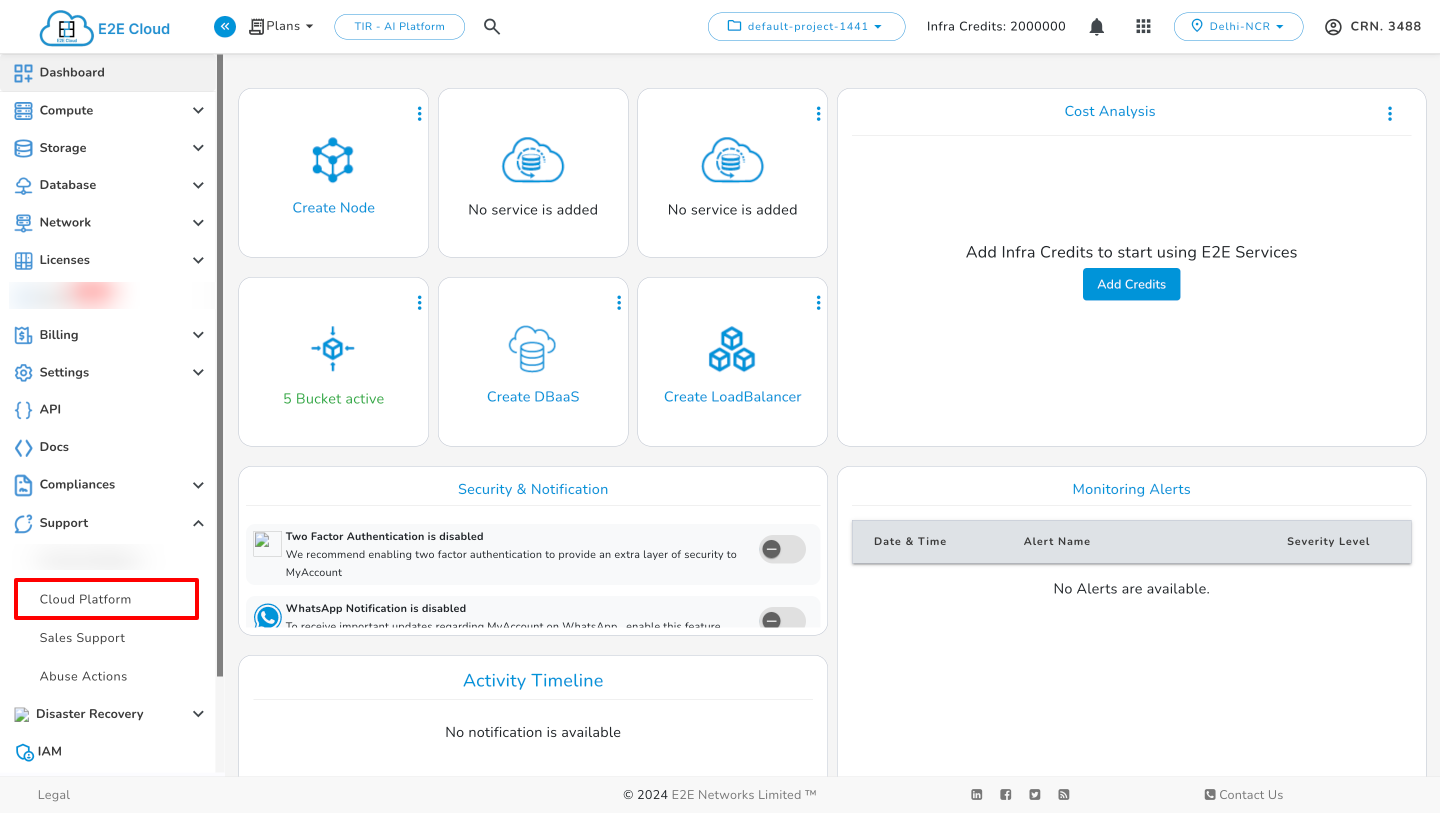The height and width of the screenshot is (813, 1440).
Task: Click the Docs code-brackets icon
Action: 23,447
